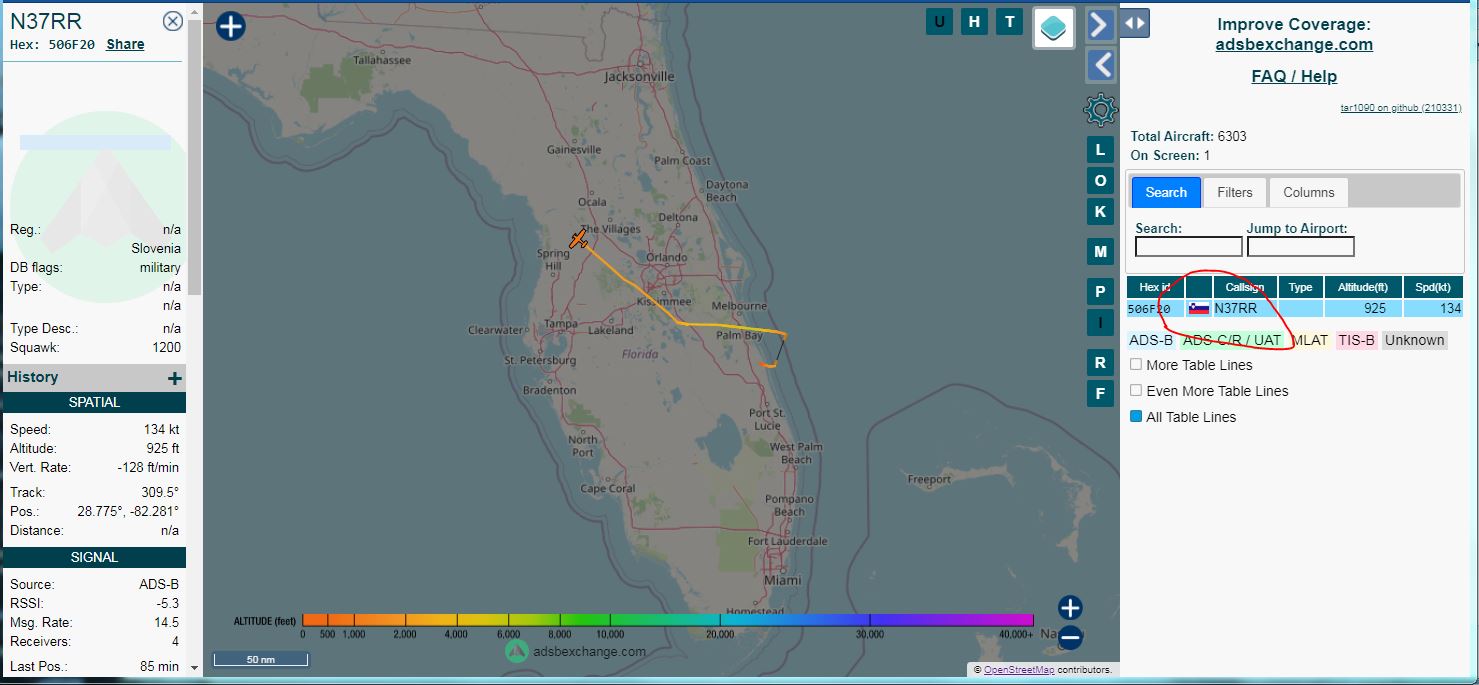Toggle the sidebar width double-arrow button

click(1135, 23)
